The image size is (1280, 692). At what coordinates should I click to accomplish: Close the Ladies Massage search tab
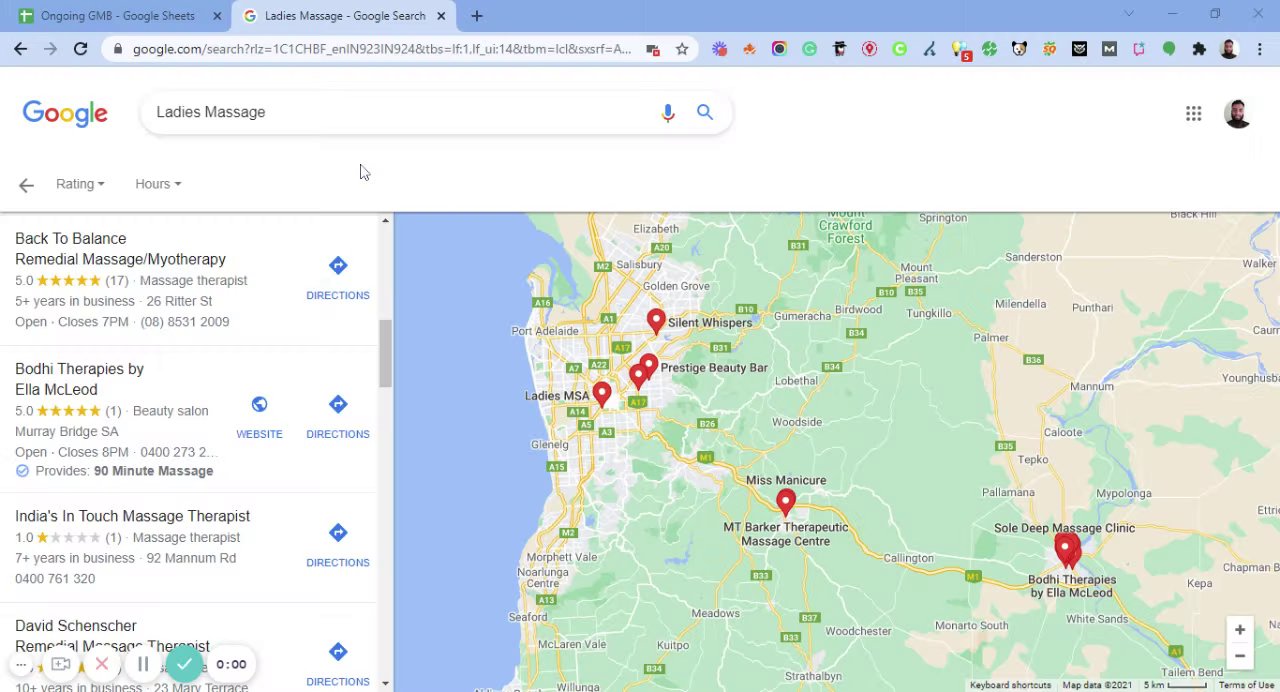[x=441, y=16]
